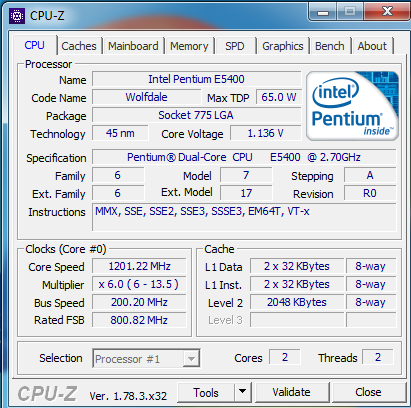The width and height of the screenshot is (411, 408).
Task: Click the 65.0 W Max TDP value
Action: pyautogui.click(x=279, y=97)
